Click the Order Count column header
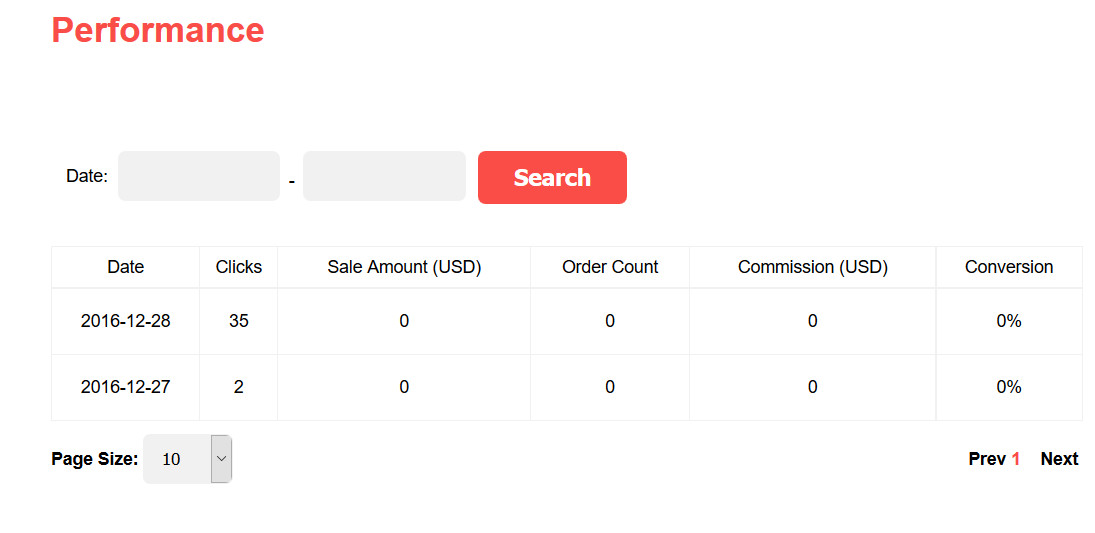1095x533 pixels. (610, 267)
